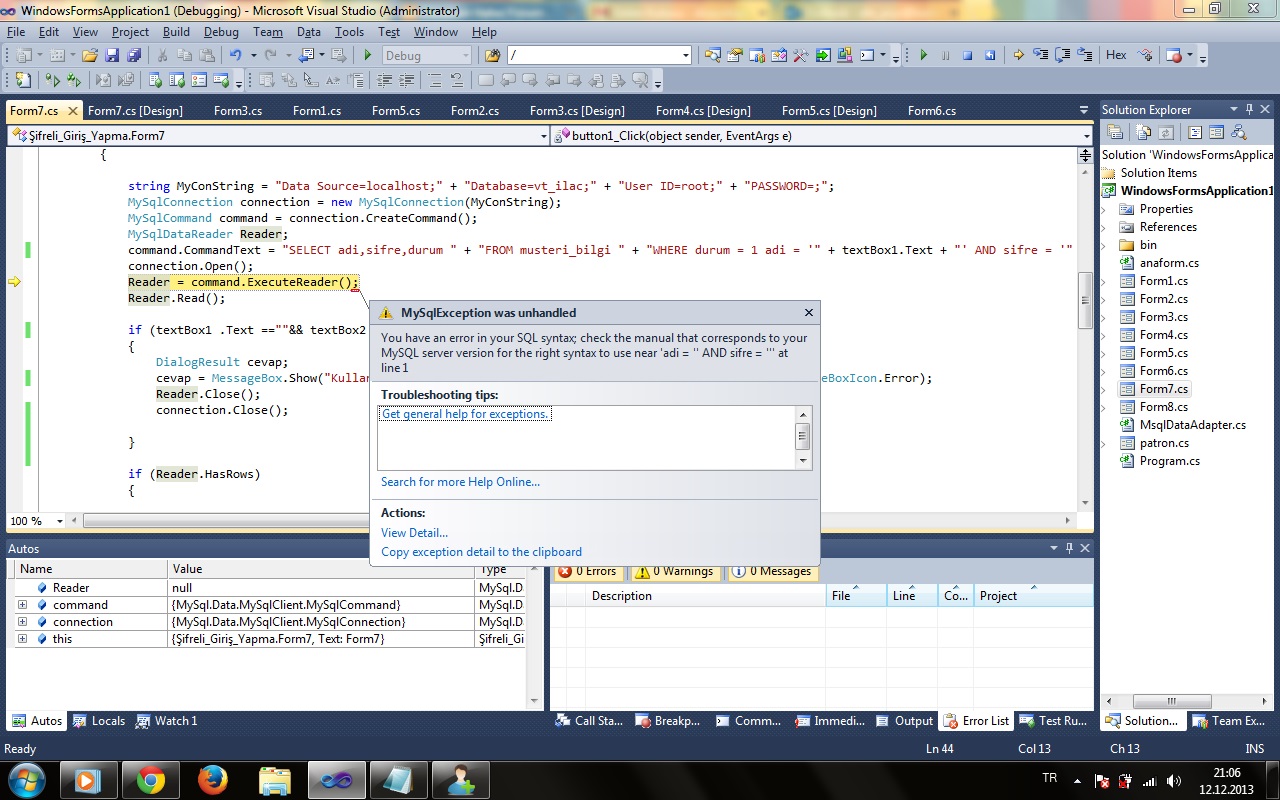
Task: Uncomment the selected lines icon
Action: pyautogui.click(x=456, y=81)
